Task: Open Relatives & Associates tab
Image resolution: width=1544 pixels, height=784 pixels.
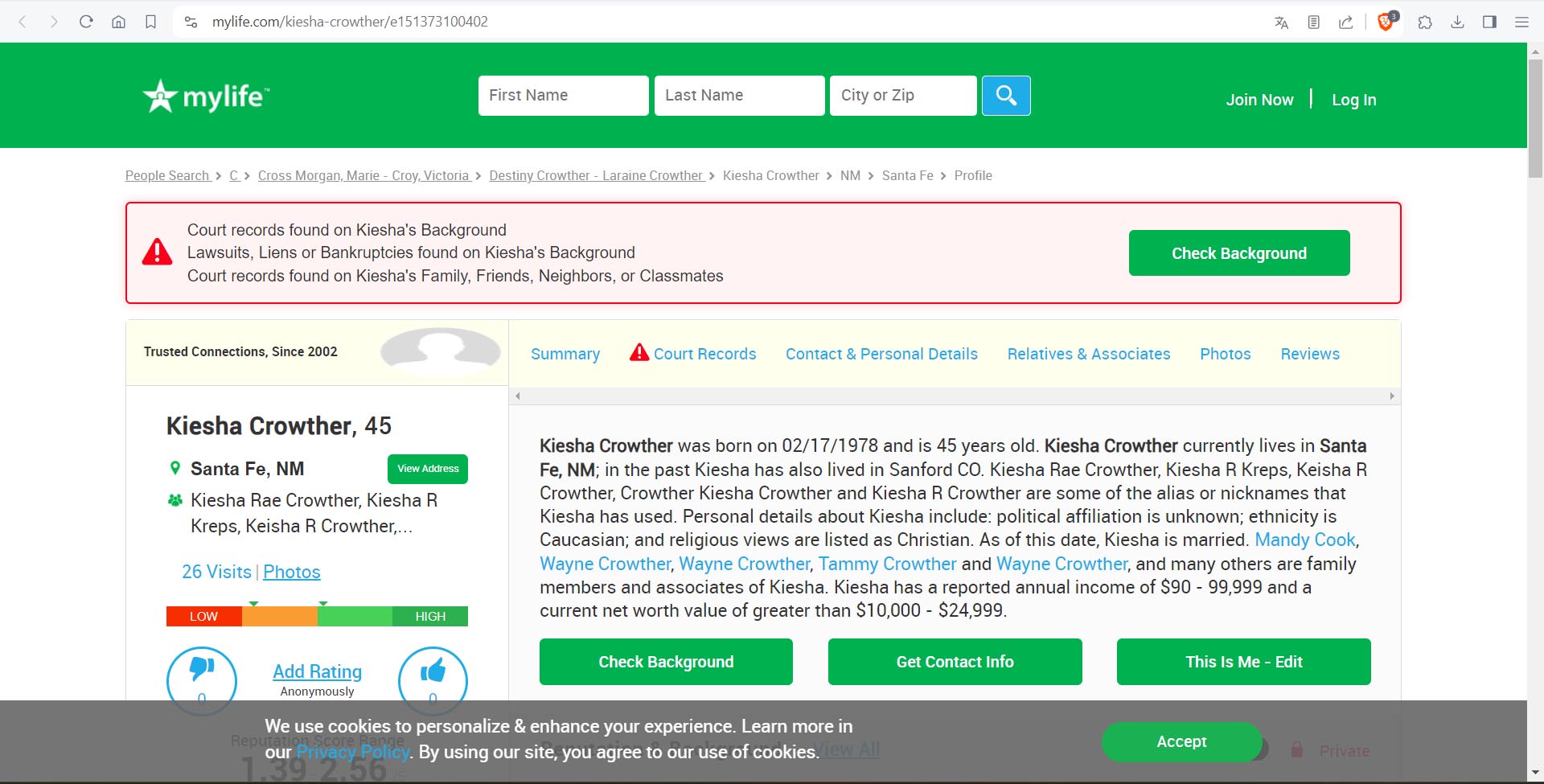Action: 1089,354
